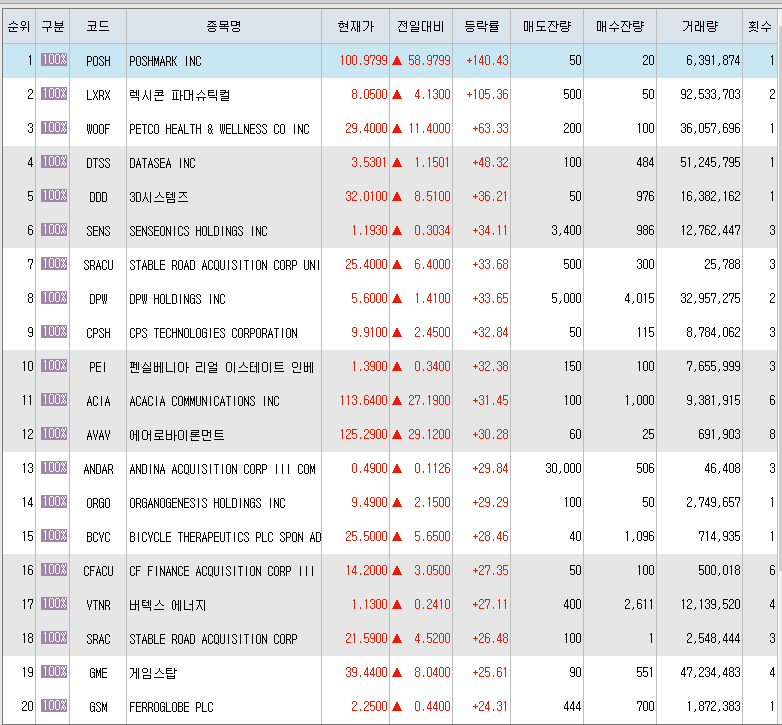Sort by the 거래량 column header

[x=700, y=26]
